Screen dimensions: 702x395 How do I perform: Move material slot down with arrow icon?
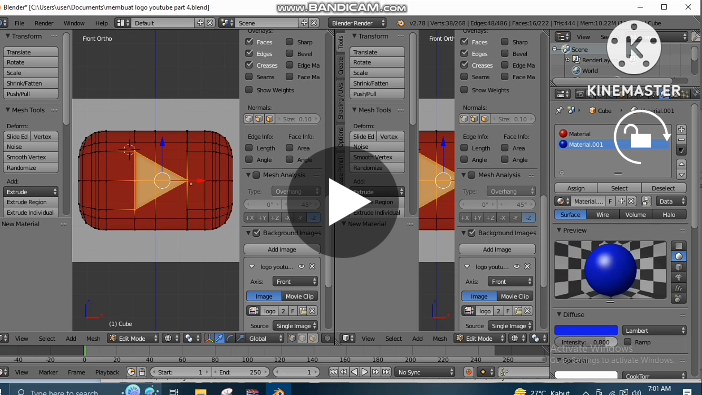click(x=681, y=174)
